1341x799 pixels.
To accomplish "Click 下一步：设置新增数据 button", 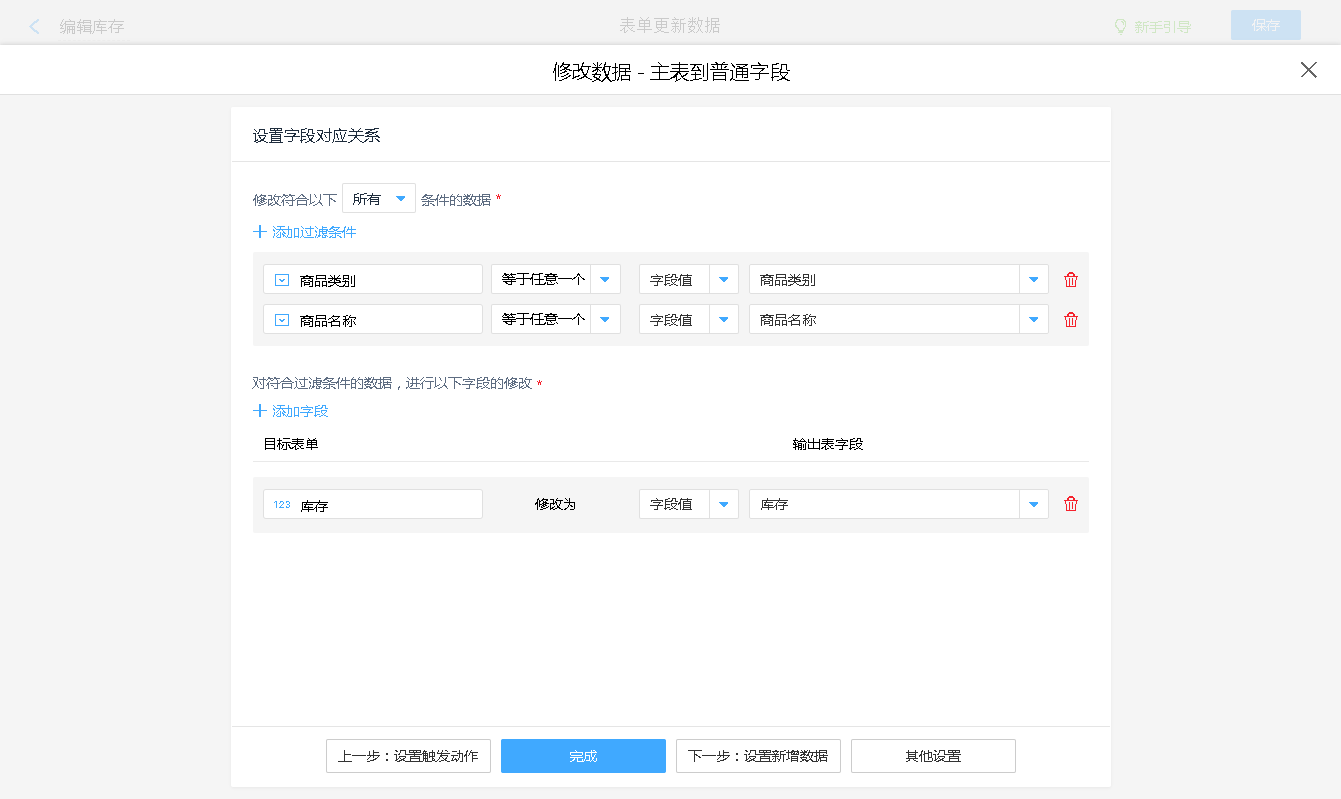I will [x=758, y=756].
